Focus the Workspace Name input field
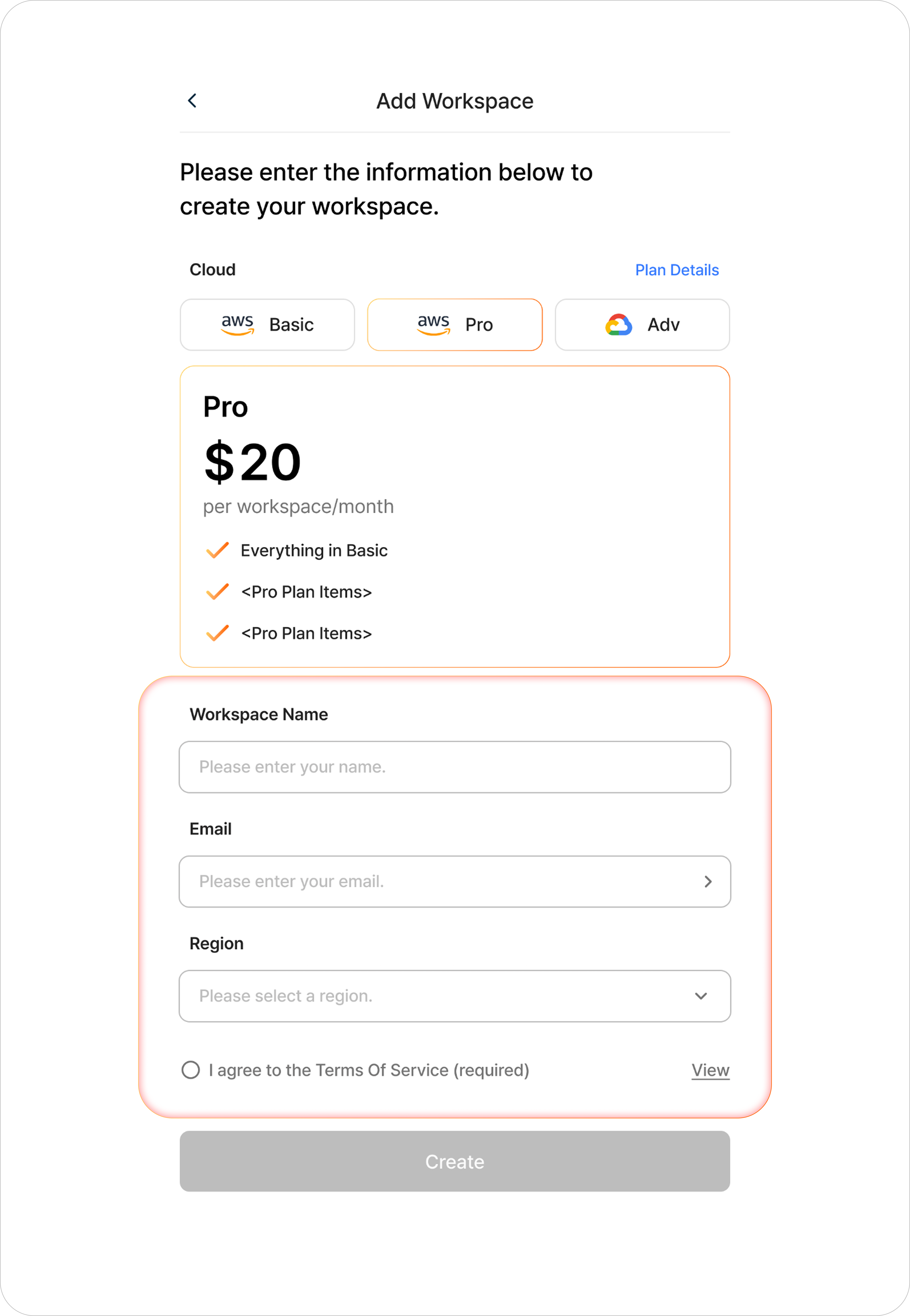Image resolution: width=910 pixels, height=1316 pixels. click(x=454, y=767)
